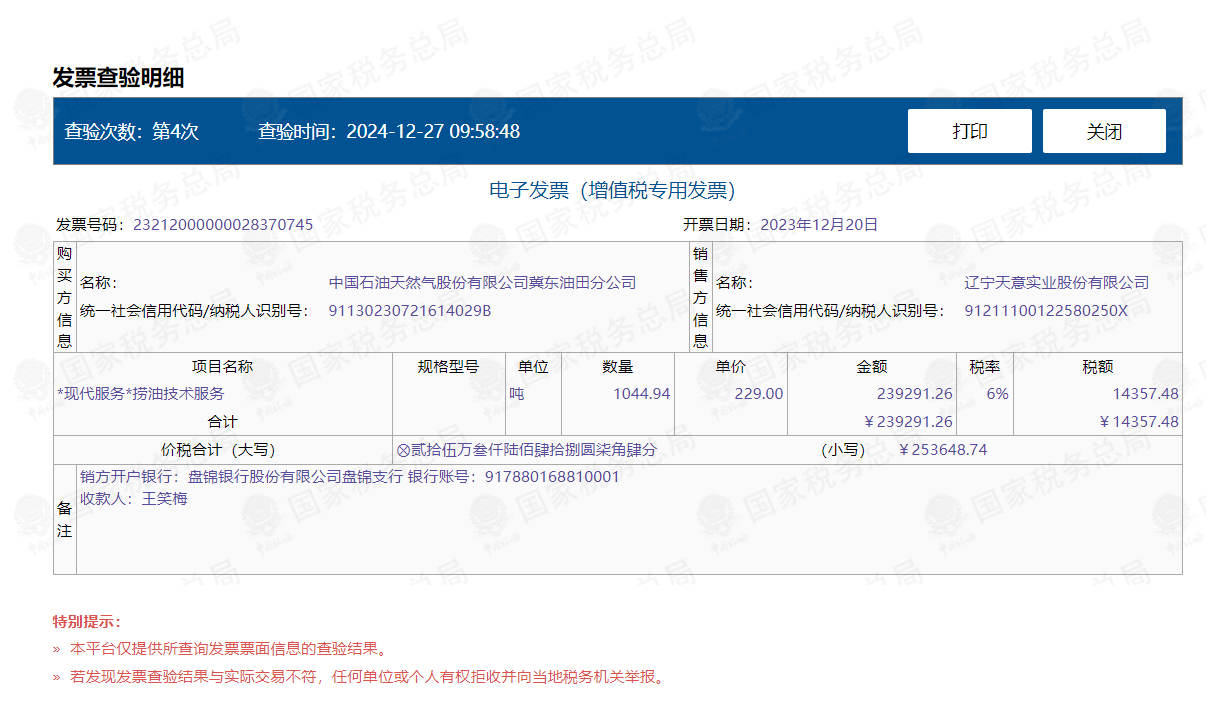1220x724 pixels.
Task: Select total tax ¥14357.48
Action: point(1139,422)
